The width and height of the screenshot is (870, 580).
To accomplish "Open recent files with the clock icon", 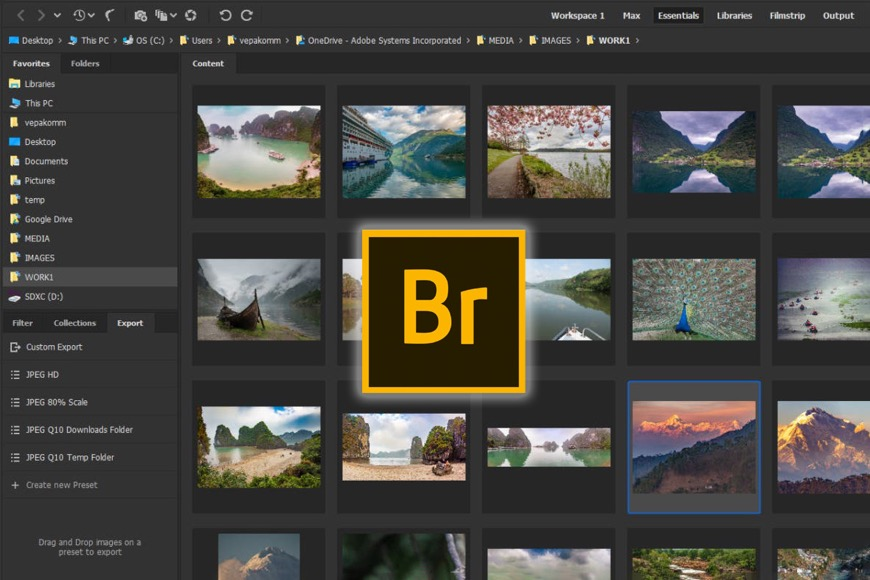I will (79, 15).
